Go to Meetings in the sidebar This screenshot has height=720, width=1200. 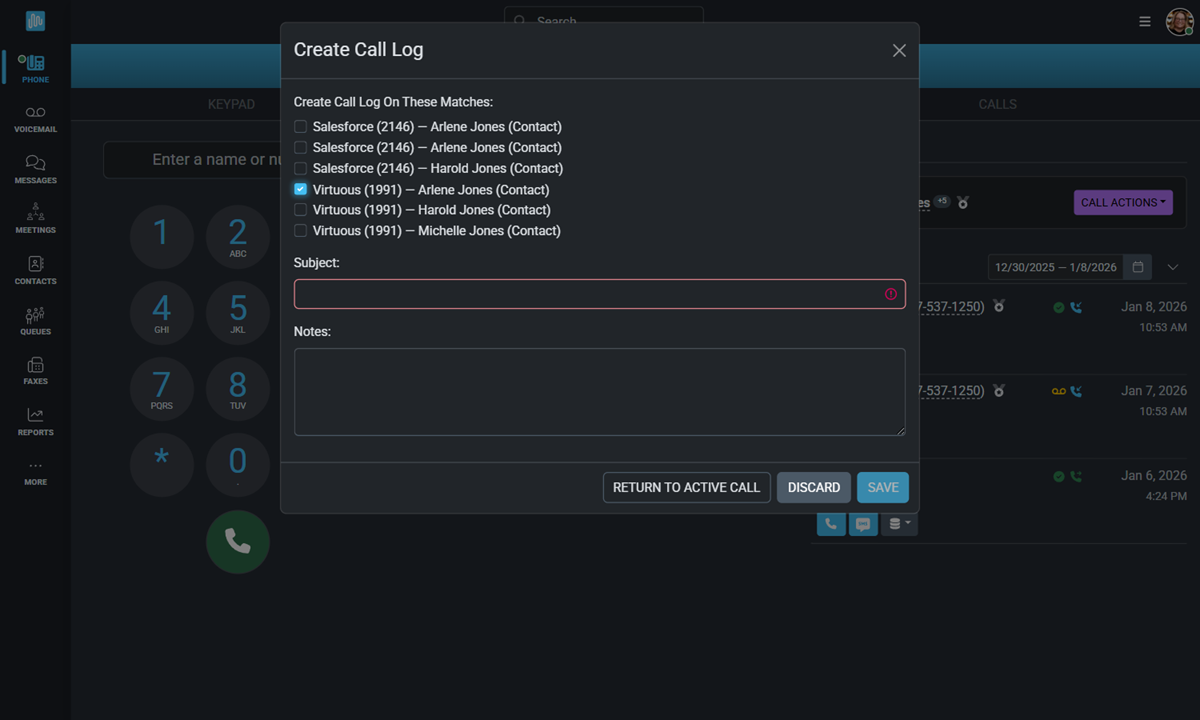pos(35,218)
